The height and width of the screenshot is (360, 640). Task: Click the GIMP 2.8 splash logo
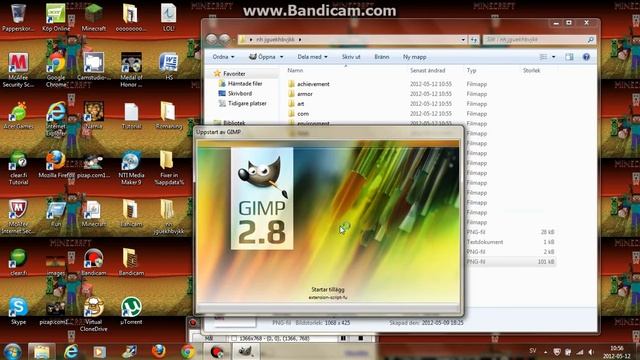pyautogui.click(x=262, y=198)
